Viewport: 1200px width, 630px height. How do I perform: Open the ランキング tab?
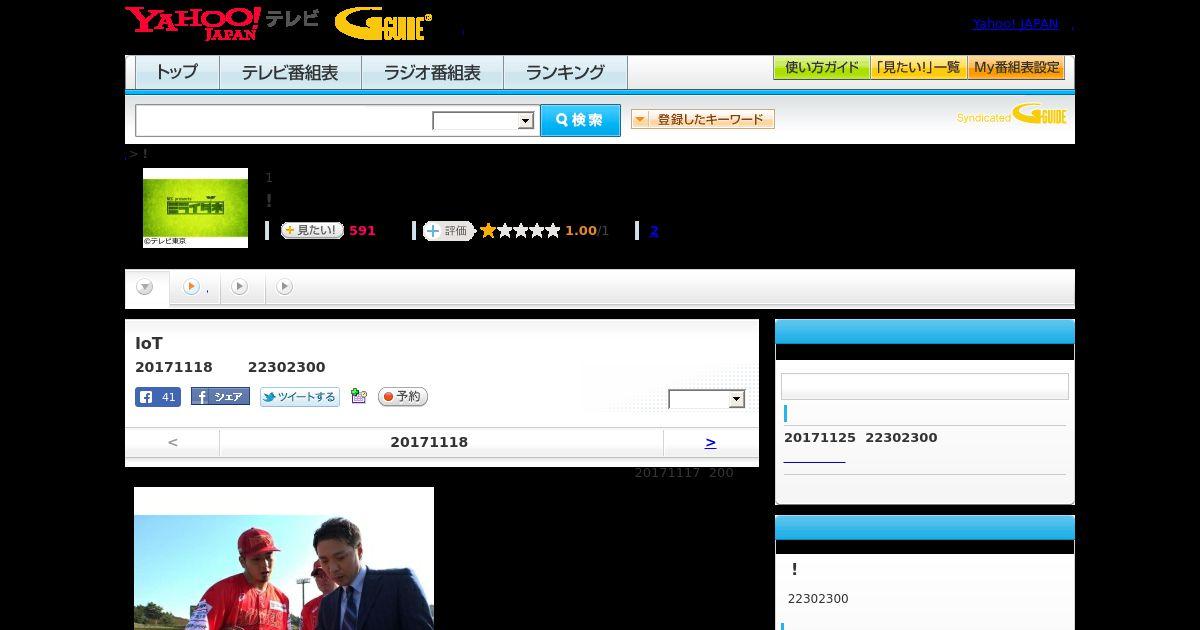[565, 72]
